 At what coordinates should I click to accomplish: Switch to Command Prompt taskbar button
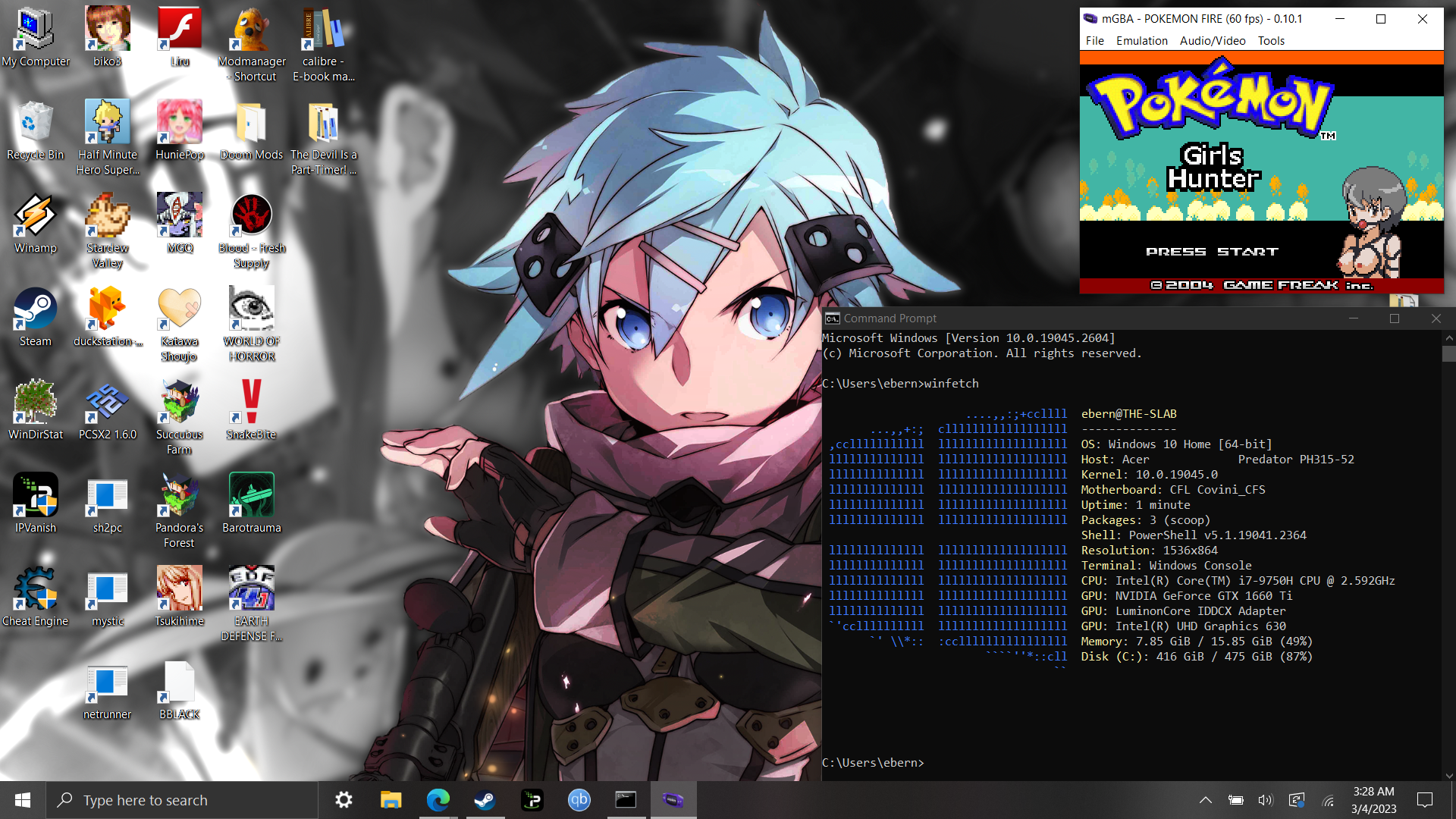pyautogui.click(x=626, y=800)
